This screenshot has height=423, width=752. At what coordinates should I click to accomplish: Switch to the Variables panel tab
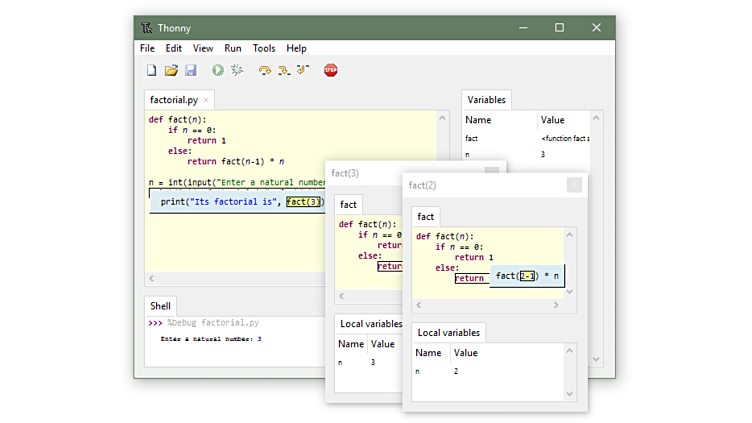pos(487,100)
